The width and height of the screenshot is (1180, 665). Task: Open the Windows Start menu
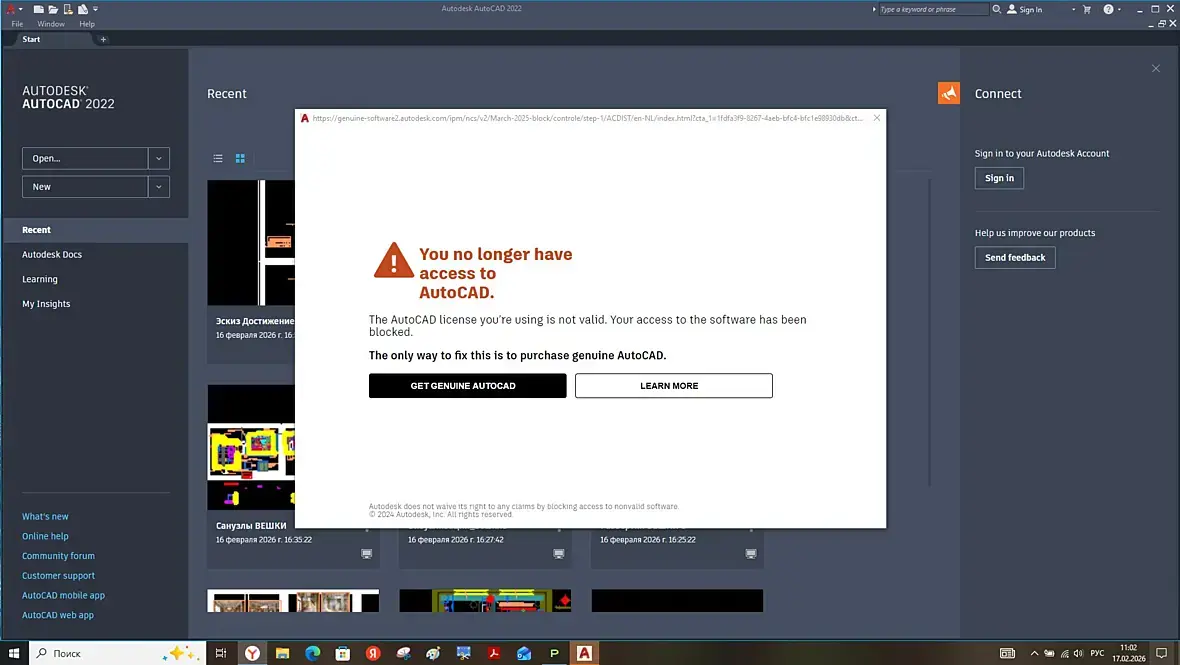[14, 653]
